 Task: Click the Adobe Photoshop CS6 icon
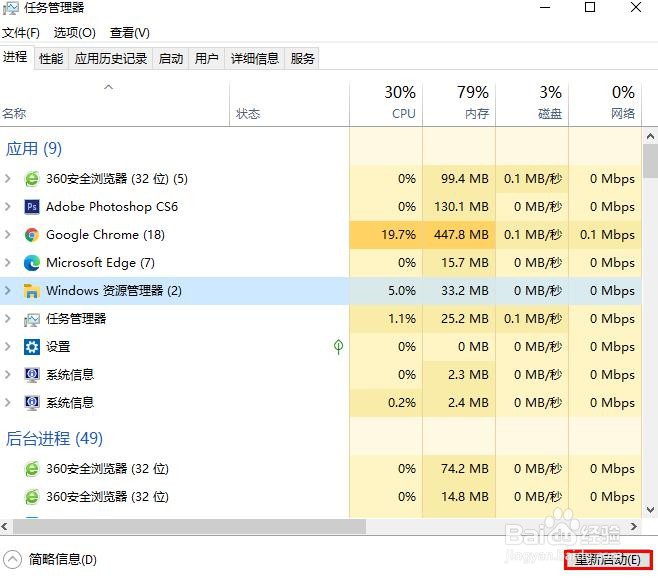[x=32, y=207]
